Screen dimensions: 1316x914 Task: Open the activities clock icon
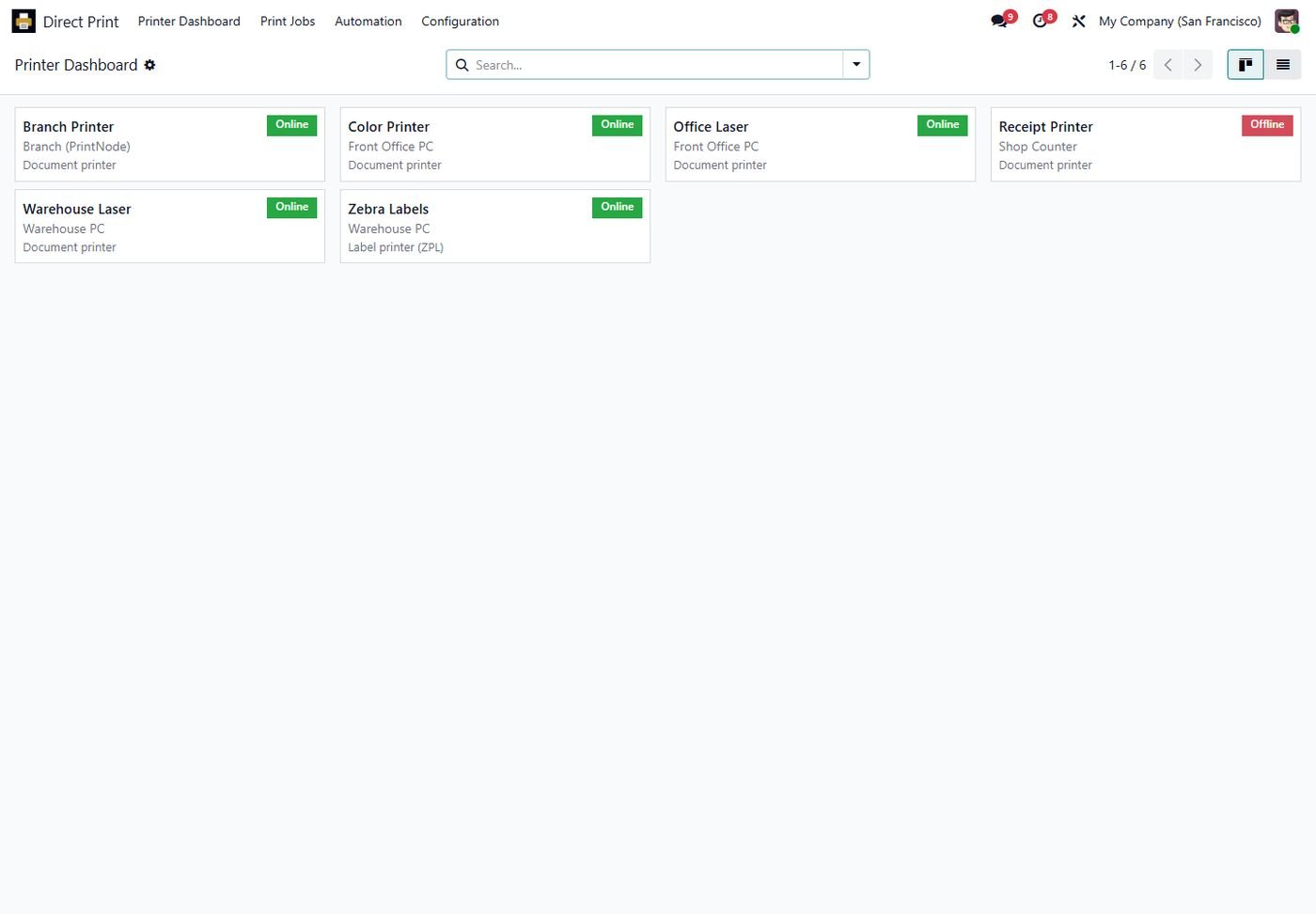click(x=1040, y=21)
